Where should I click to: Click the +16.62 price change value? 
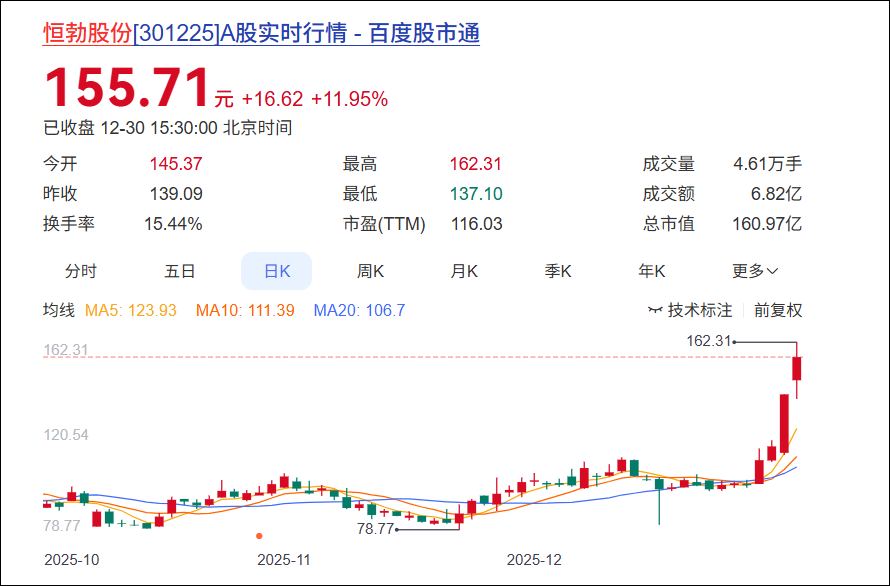(272, 99)
